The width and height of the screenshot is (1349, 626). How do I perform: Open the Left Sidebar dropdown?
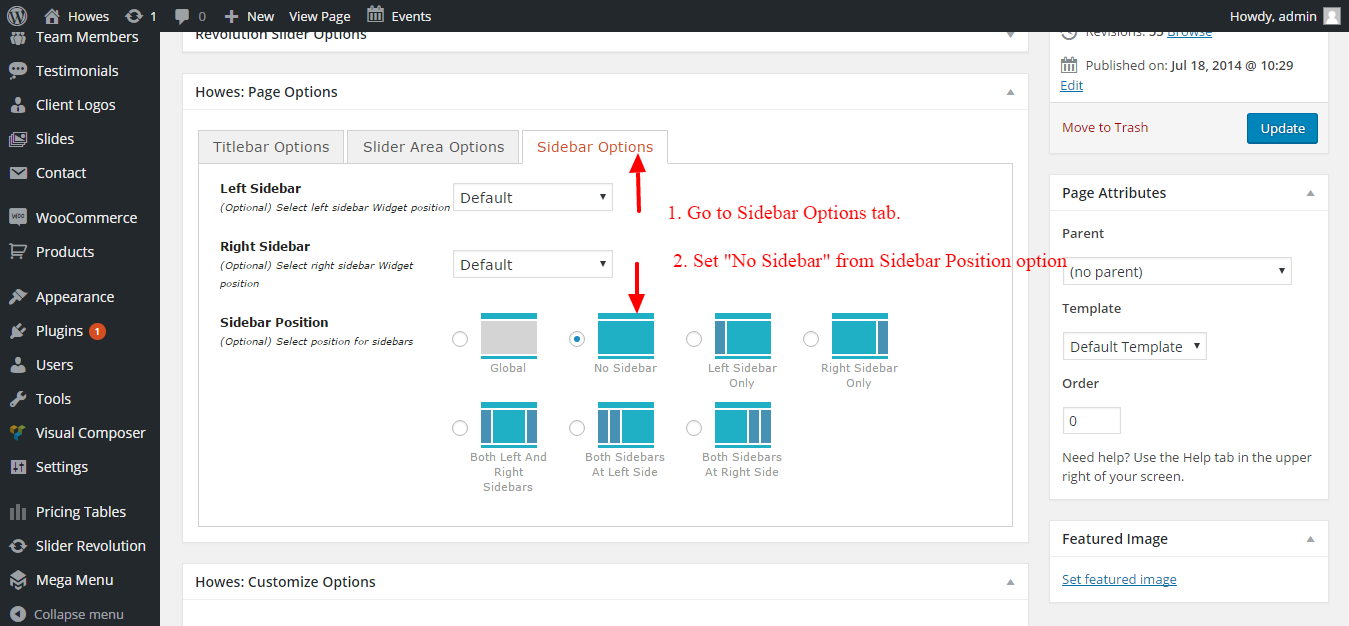click(x=532, y=198)
